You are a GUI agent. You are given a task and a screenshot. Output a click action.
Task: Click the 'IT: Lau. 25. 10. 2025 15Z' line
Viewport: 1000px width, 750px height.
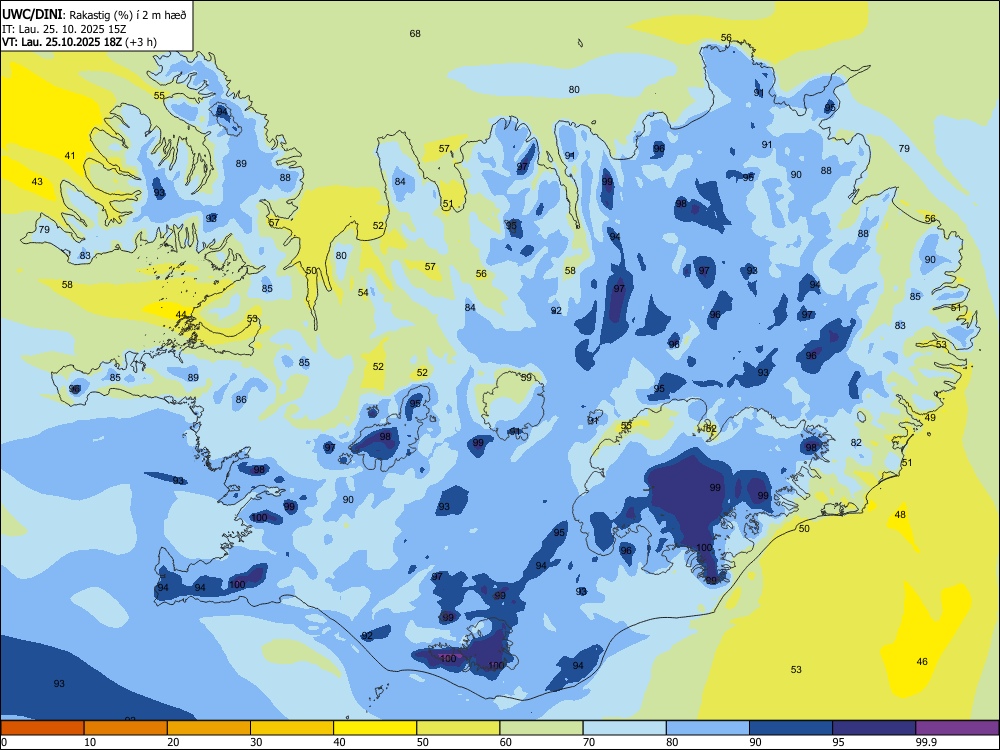(64, 29)
